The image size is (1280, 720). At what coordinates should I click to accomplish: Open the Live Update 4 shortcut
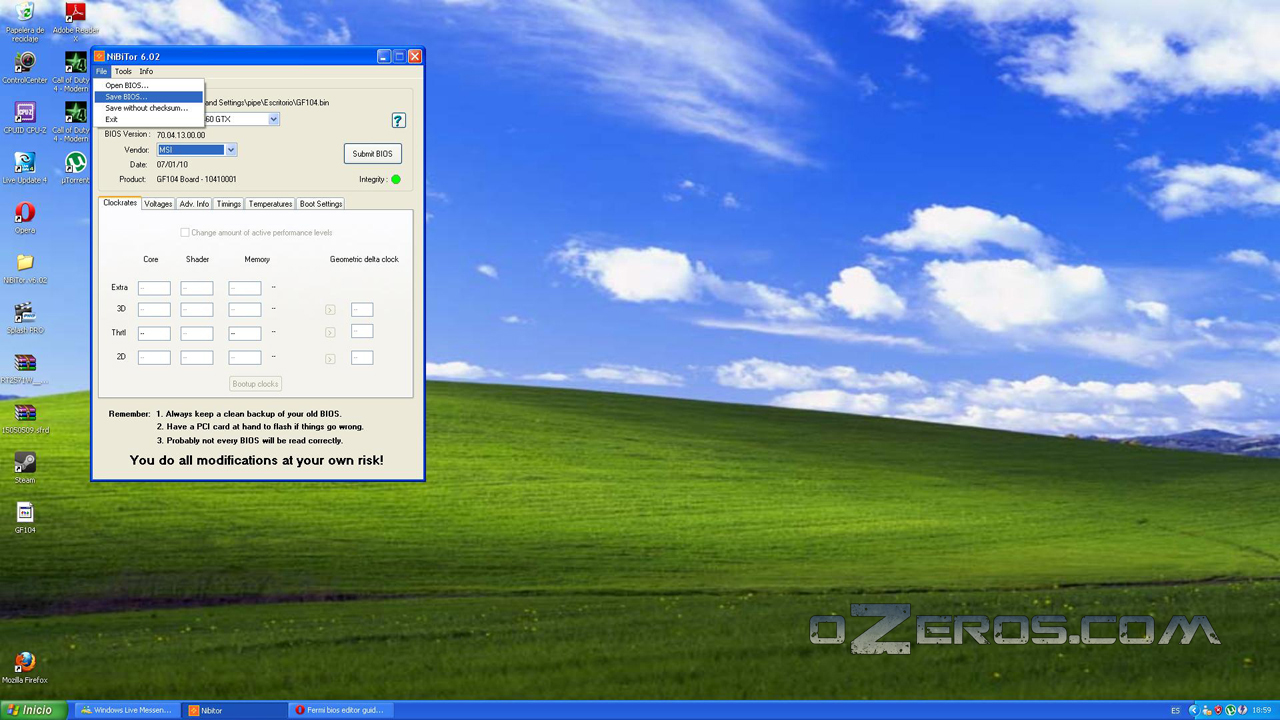(x=25, y=168)
